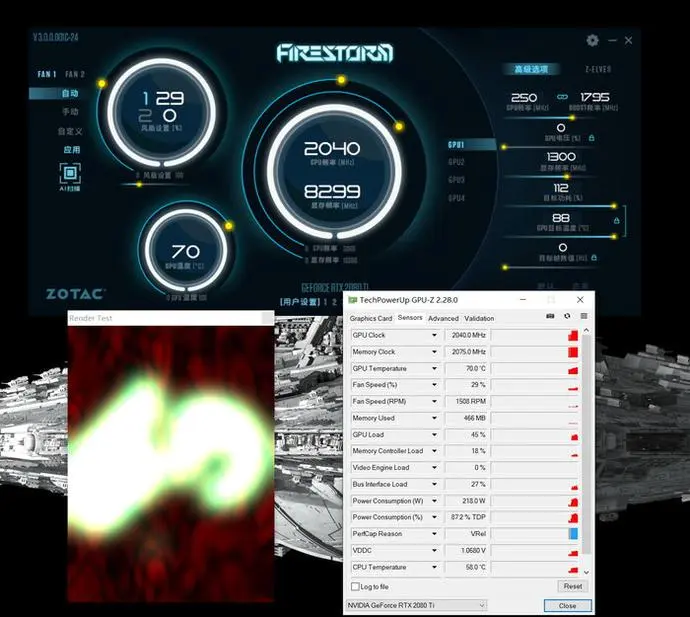This screenshot has width=690, height=617.
Task: Click the Reset button in GPU-Z
Action: click(x=573, y=586)
